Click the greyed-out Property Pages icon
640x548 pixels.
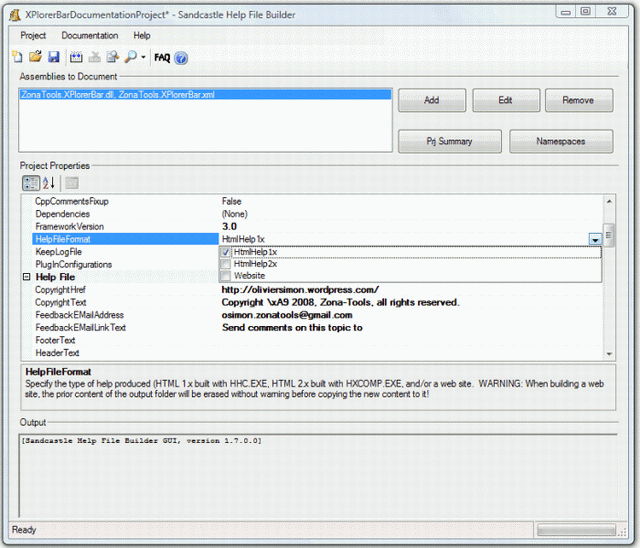tap(72, 183)
